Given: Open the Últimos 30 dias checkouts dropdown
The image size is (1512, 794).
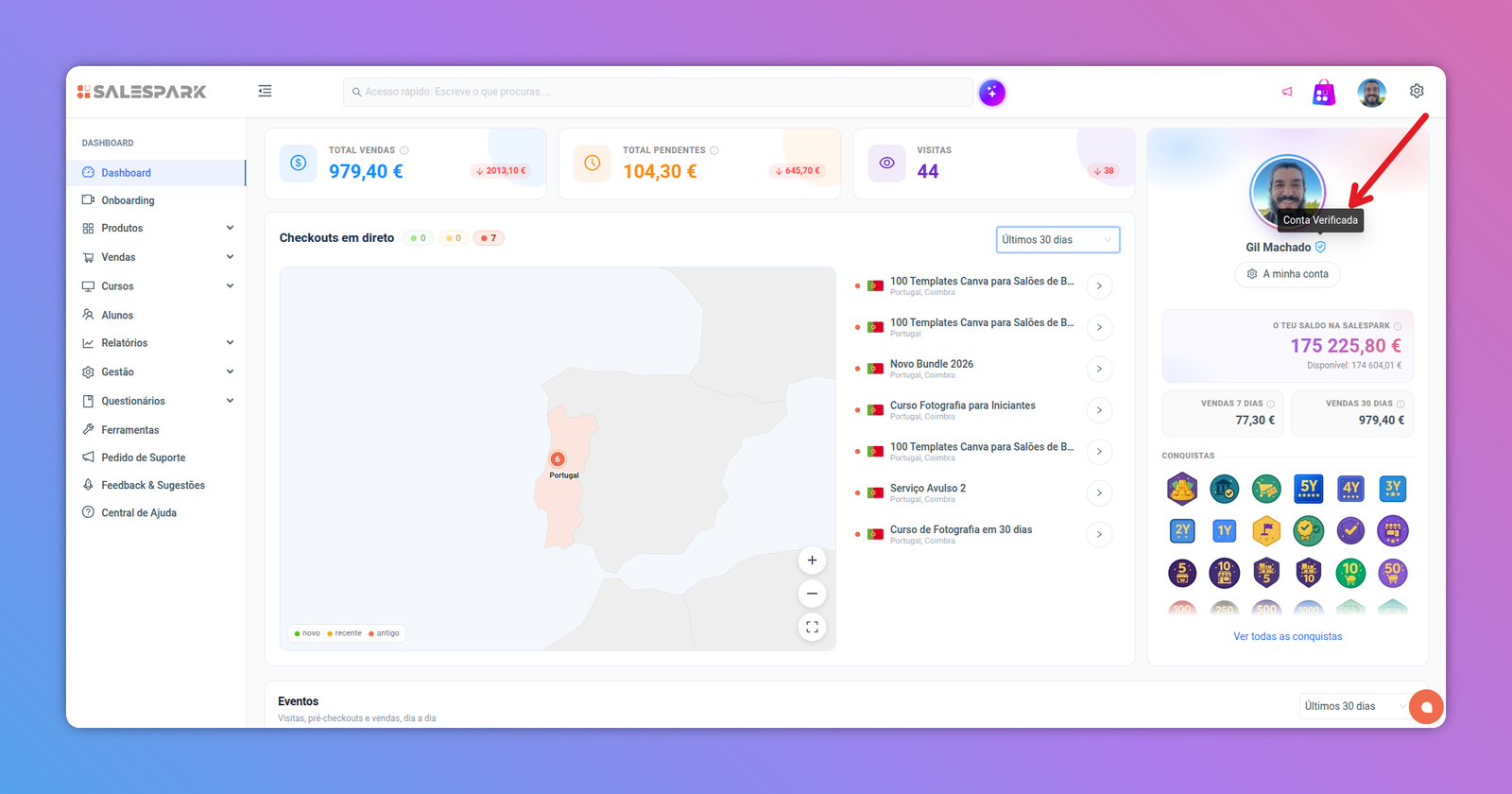Looking at the screenshot, I should tap(1057, 240).
